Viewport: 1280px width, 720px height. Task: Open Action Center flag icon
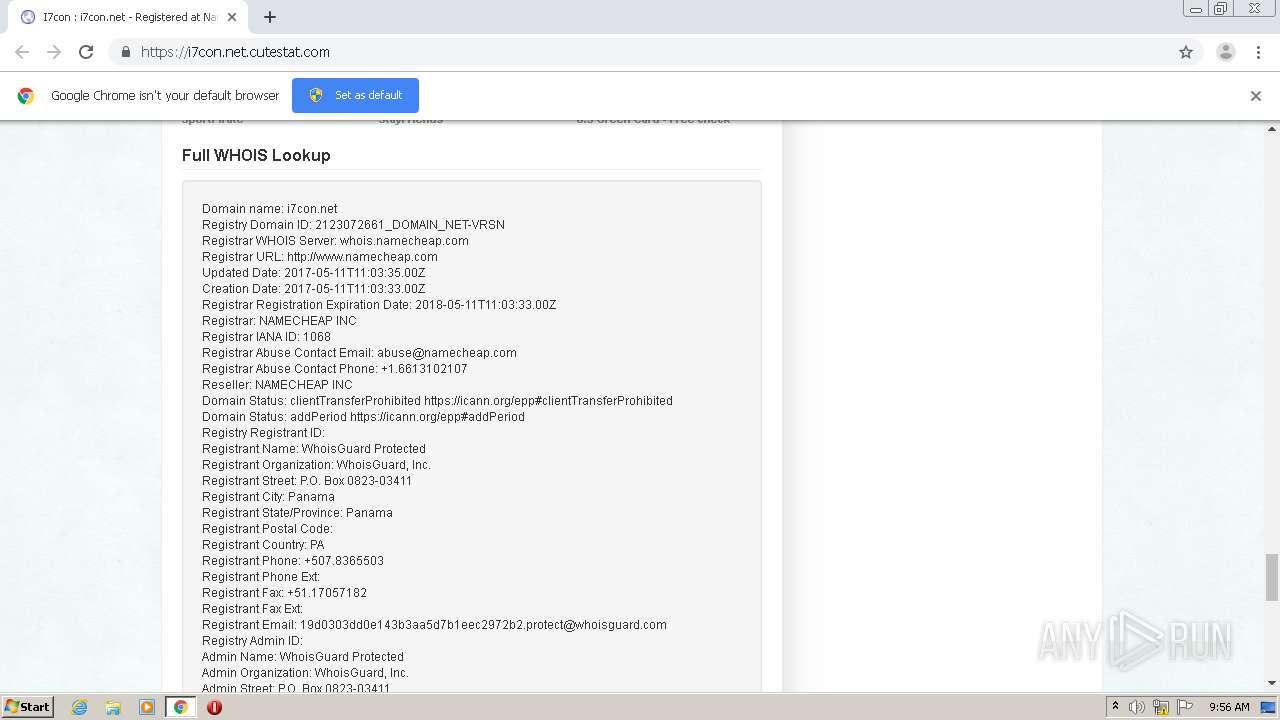(x=1185, y=707)
